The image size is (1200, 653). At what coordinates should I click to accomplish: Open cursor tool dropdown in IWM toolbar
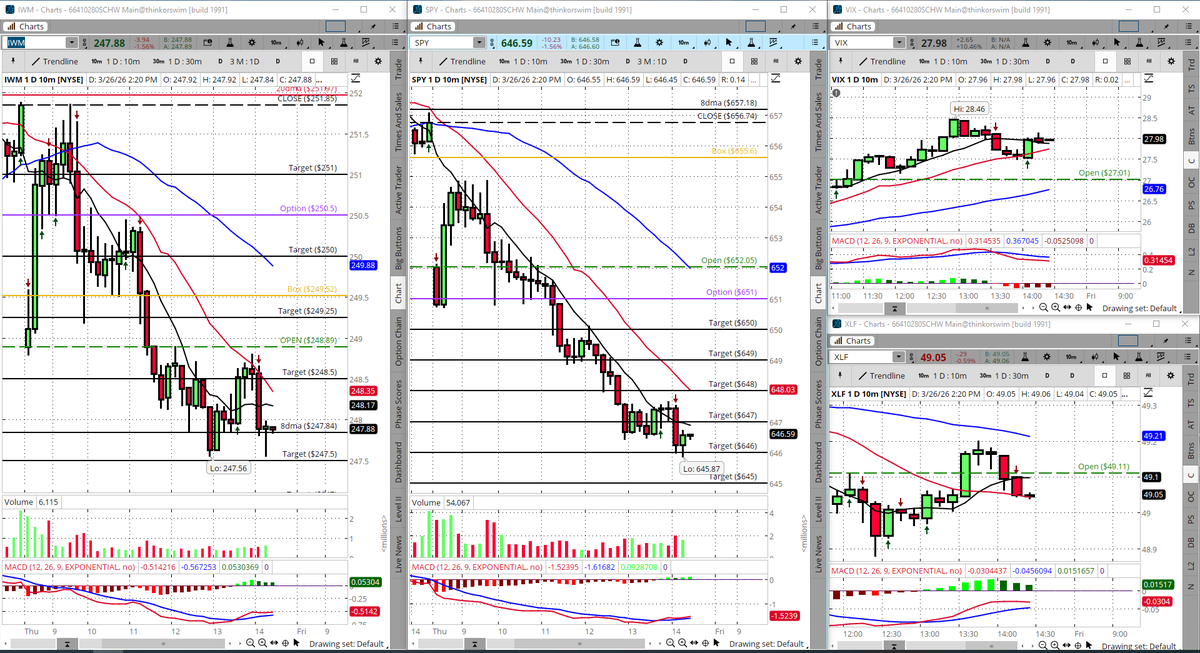[321, 43]
